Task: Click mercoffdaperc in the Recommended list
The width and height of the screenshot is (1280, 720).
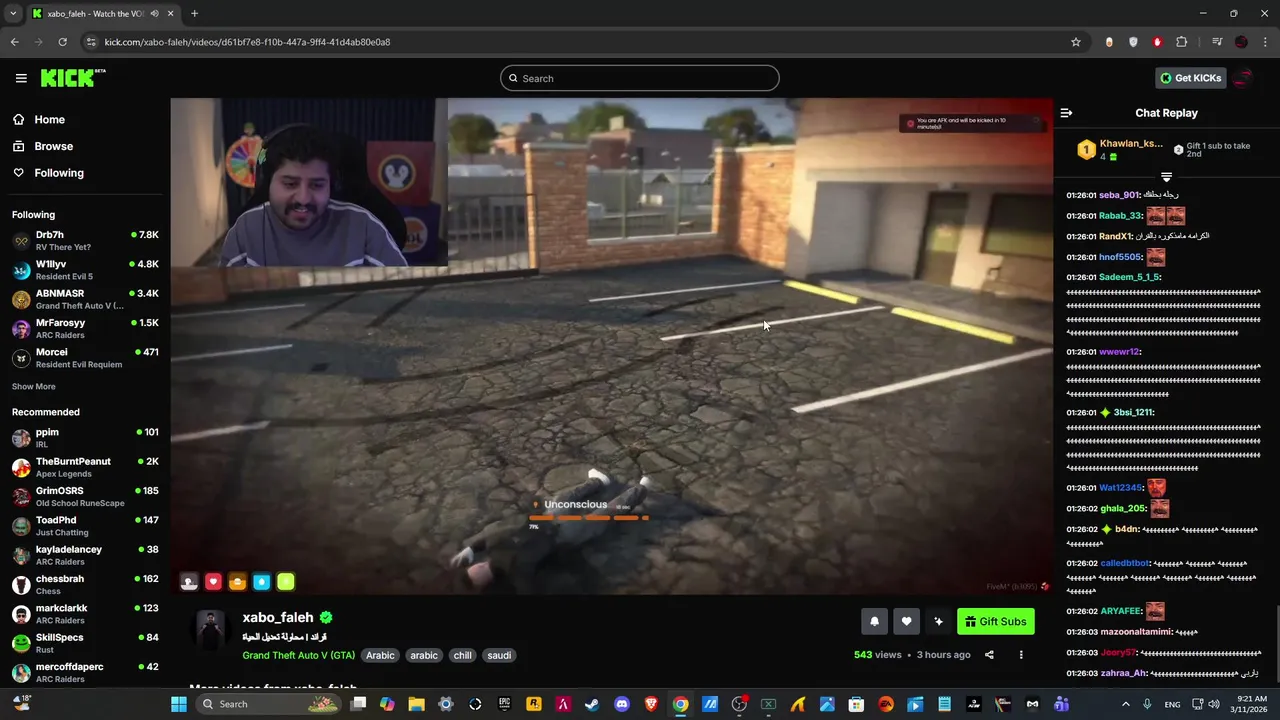Action: (x=85, y=672)
